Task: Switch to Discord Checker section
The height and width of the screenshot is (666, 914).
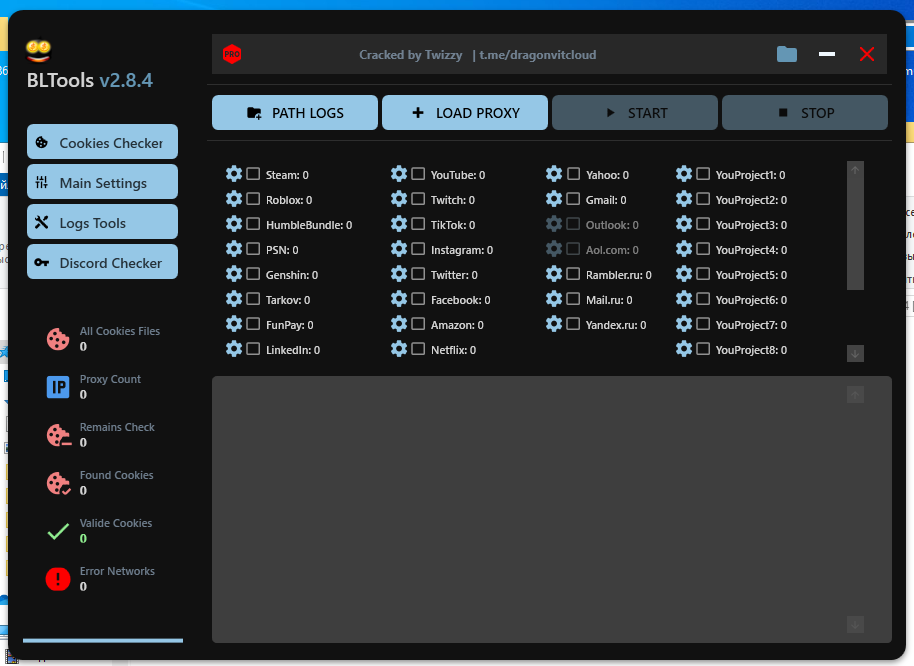Action: 103,262
